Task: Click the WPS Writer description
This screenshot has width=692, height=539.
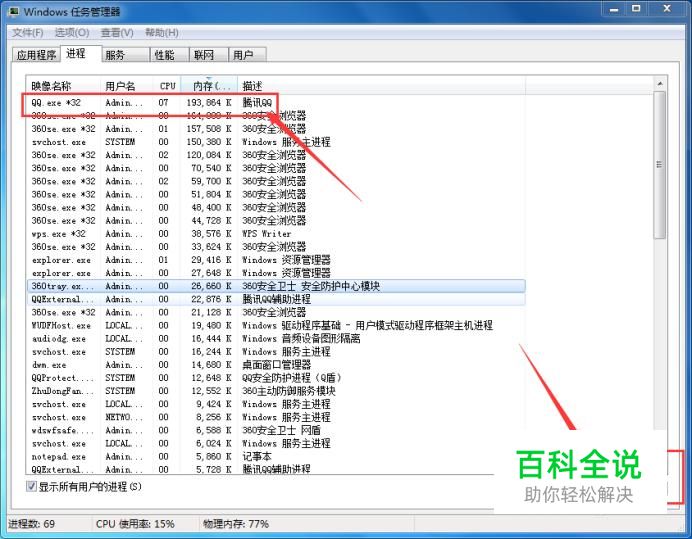Action: [x=267, y=234]
